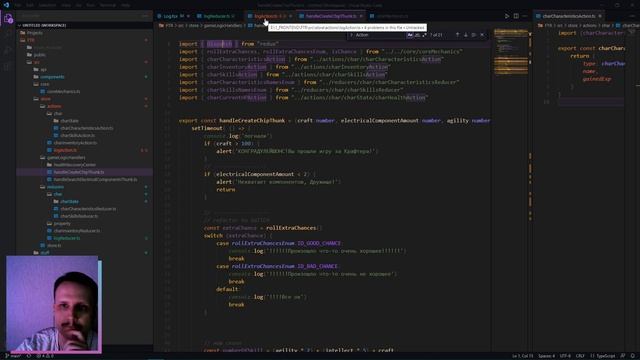Switch to the handleCreateChipThunk.ts tab
This screenshot has height=360, width=640.
pyautogui.click(x=331, y=16)
